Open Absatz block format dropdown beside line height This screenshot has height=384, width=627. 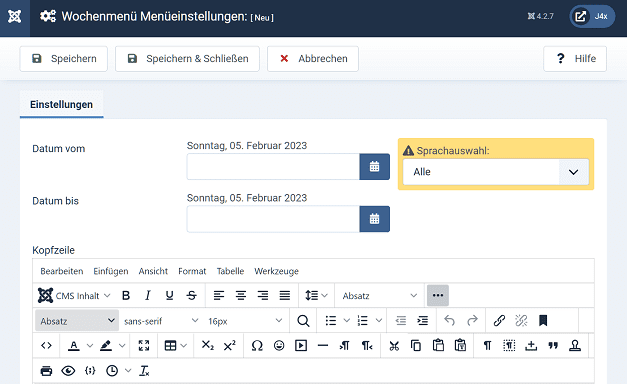click(x=379, y=296)
